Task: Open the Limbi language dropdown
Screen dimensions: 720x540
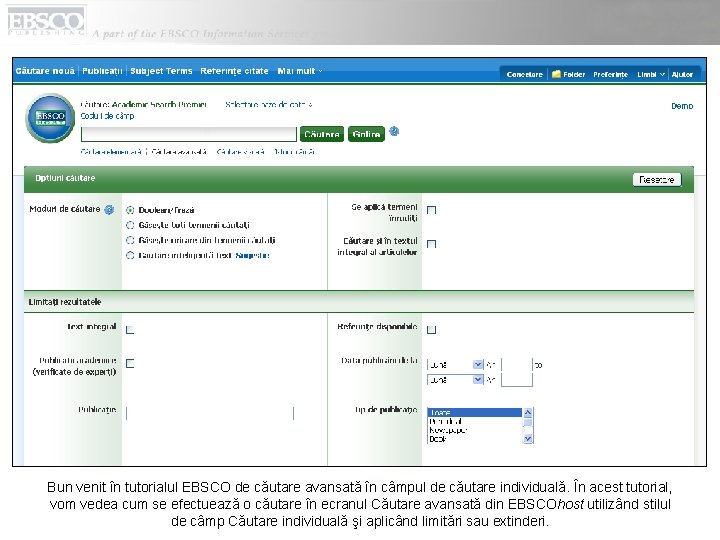Action: click(x=651, y=74)
